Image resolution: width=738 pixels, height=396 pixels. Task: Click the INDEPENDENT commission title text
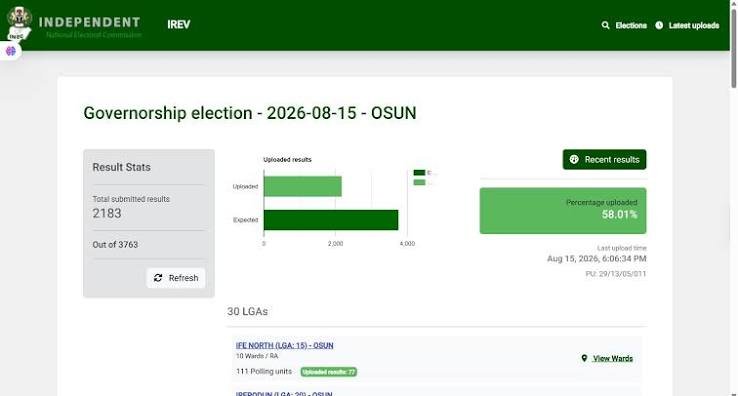[x=89, y=22]
